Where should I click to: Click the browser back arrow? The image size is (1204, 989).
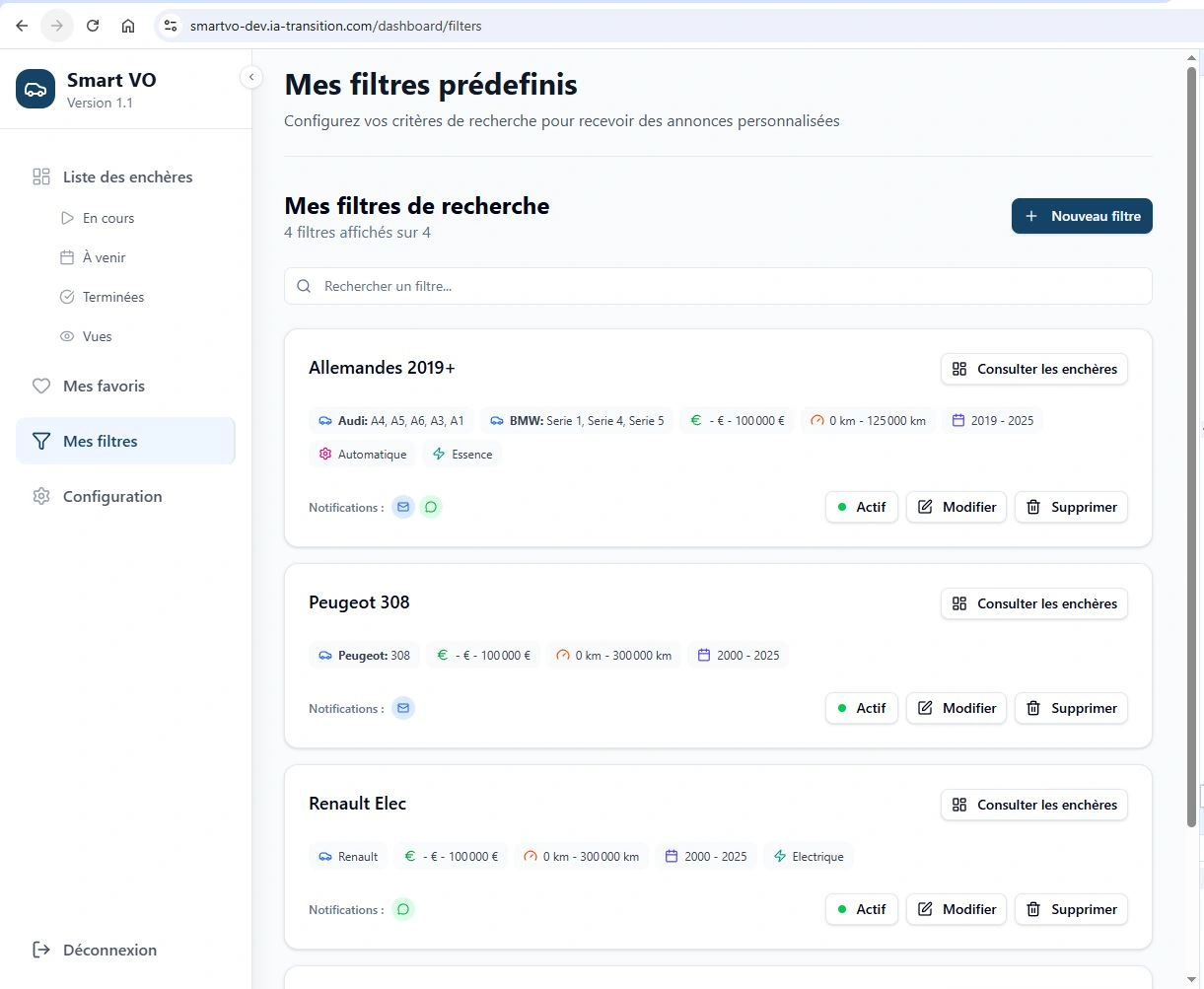point(22,26)
